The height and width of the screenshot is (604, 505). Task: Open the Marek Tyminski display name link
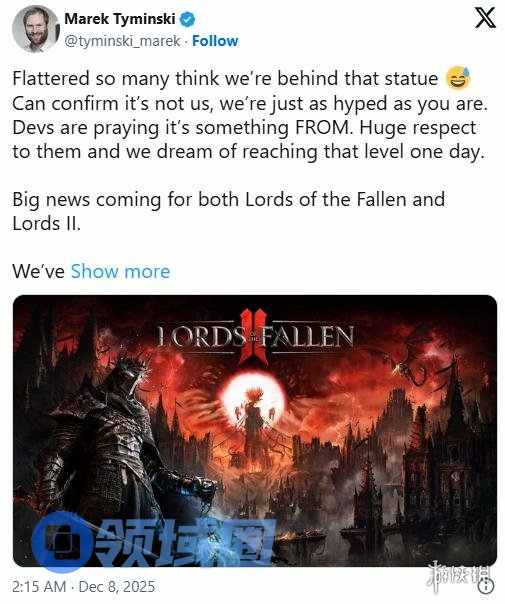[x=120, y=18]
